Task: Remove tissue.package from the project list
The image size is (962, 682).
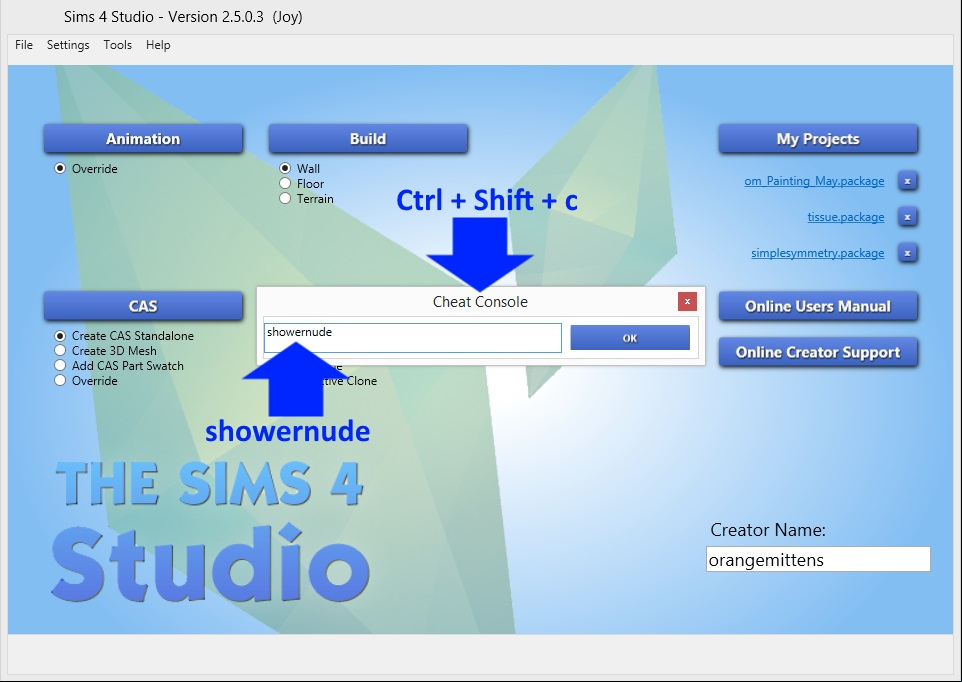Action: click(x=907, y=217)
